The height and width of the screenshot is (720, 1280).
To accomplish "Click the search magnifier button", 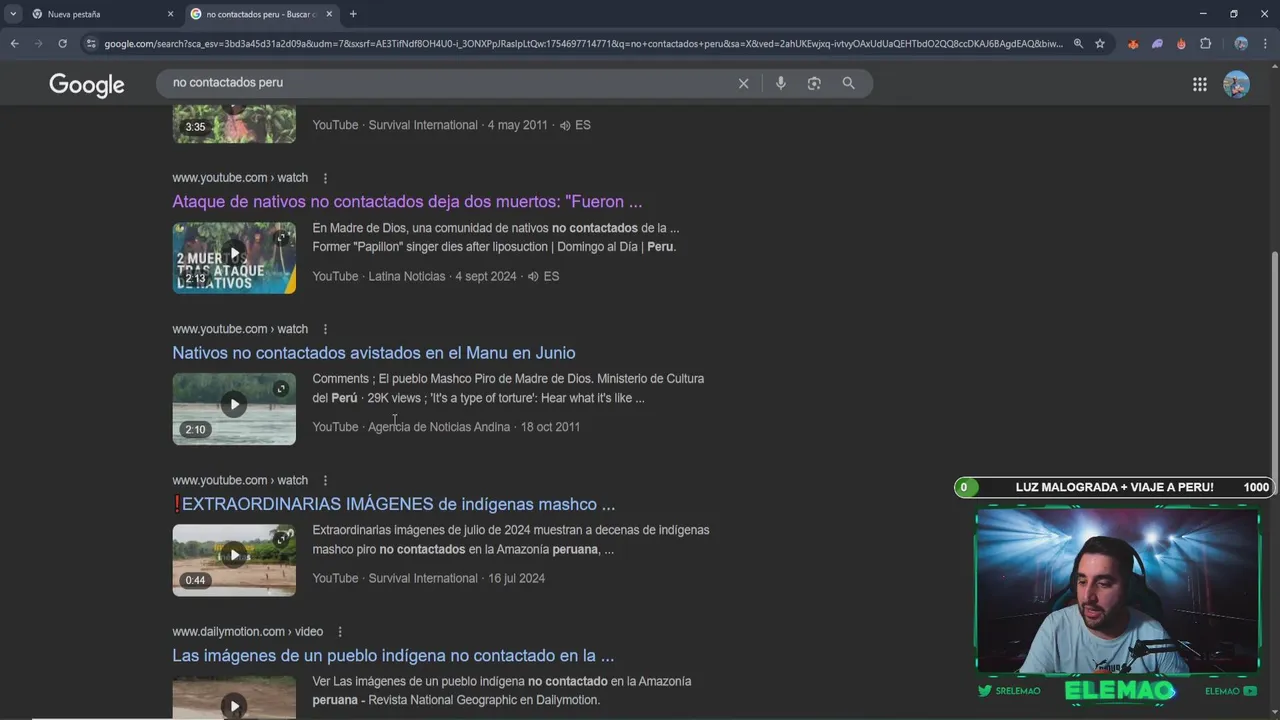I will 848,83.
